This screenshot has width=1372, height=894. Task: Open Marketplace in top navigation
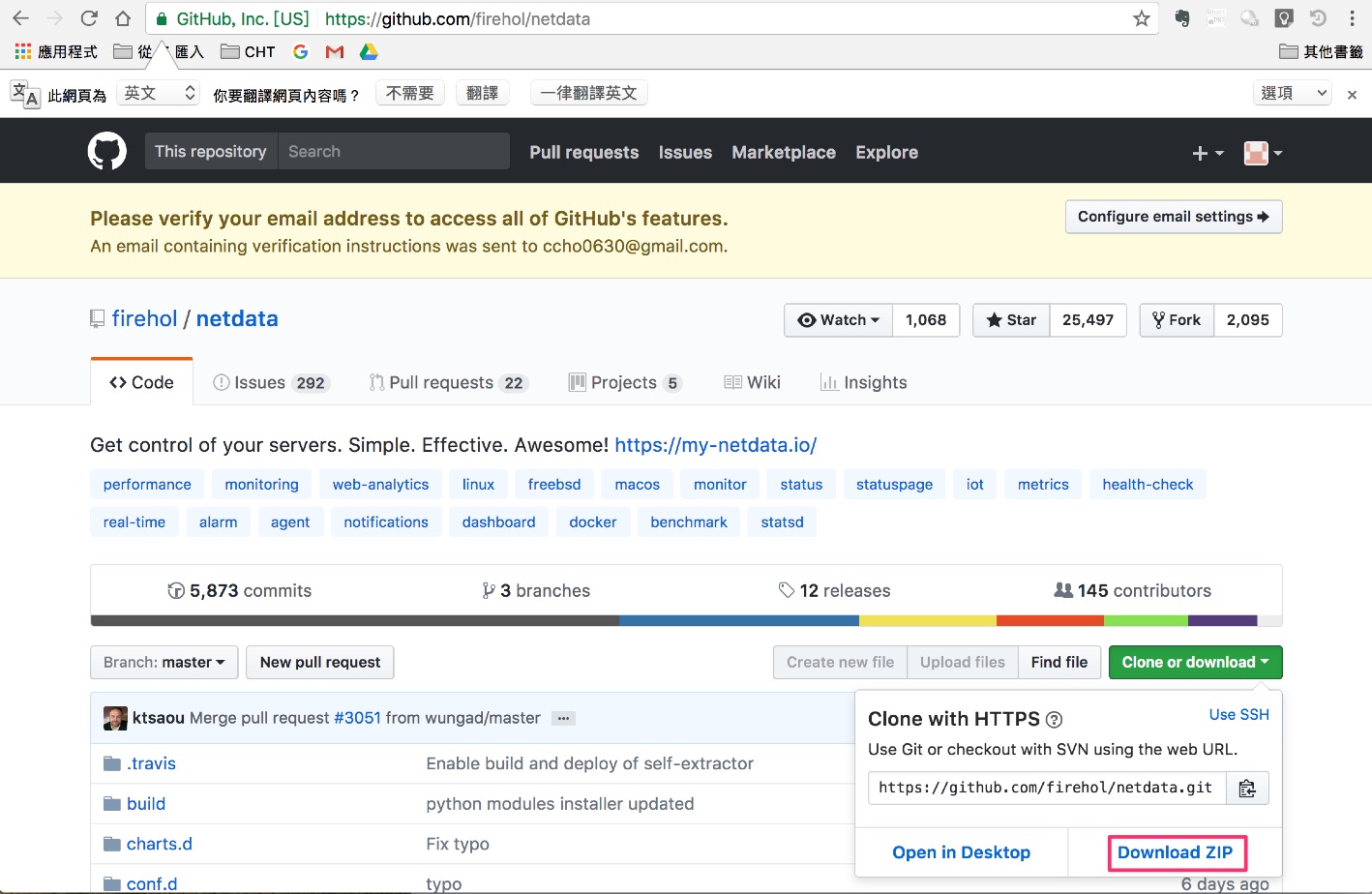tap(784, 152)
